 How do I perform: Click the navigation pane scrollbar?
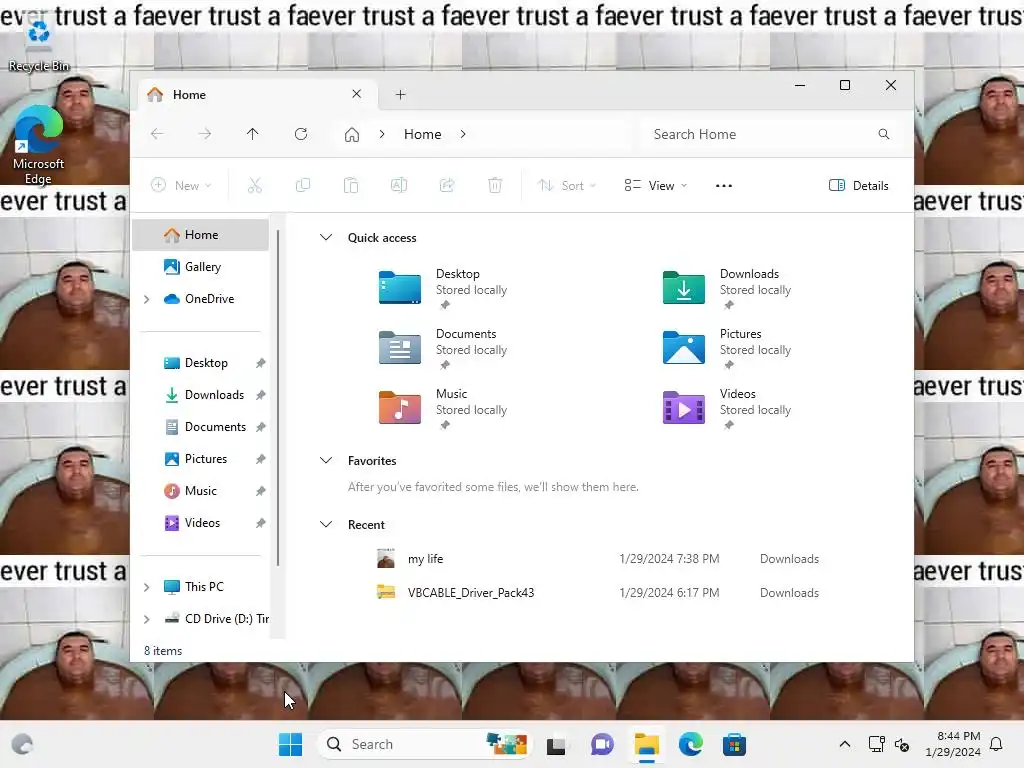278,398
